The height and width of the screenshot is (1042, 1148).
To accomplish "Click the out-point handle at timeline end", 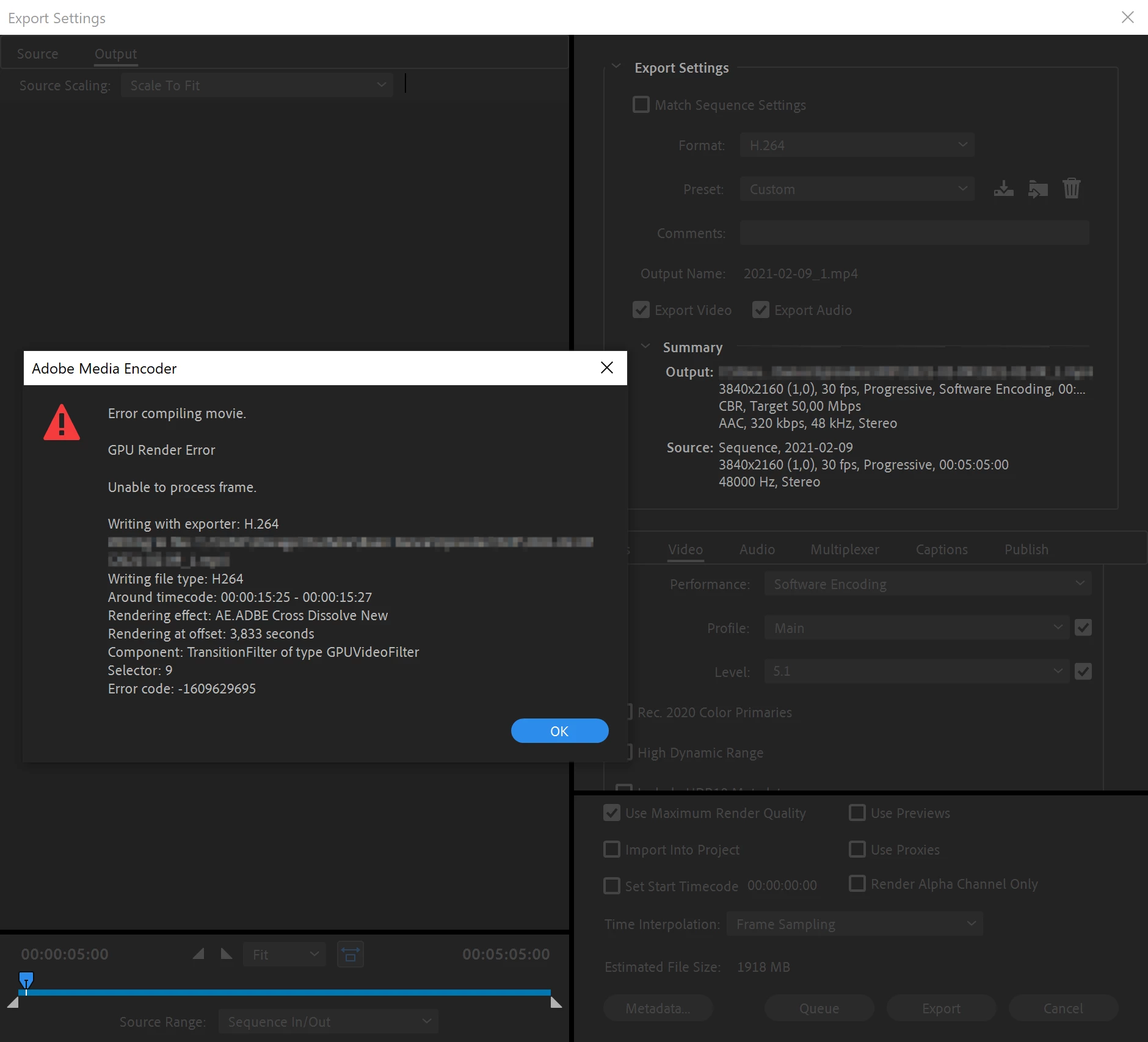I will (556, 1002).
